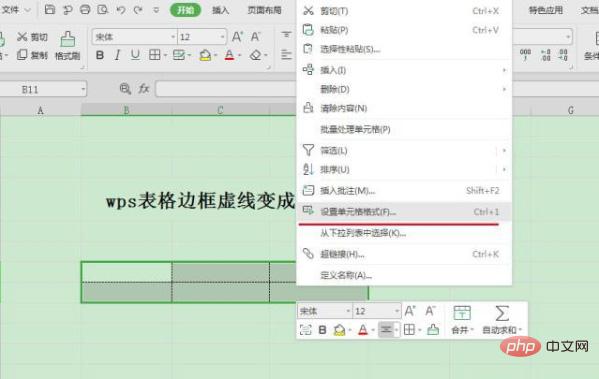The height and width of the screenshot is (379, 599).
Task: Click mini toolbar fill color bucket
Action: (x=339, y=330)
